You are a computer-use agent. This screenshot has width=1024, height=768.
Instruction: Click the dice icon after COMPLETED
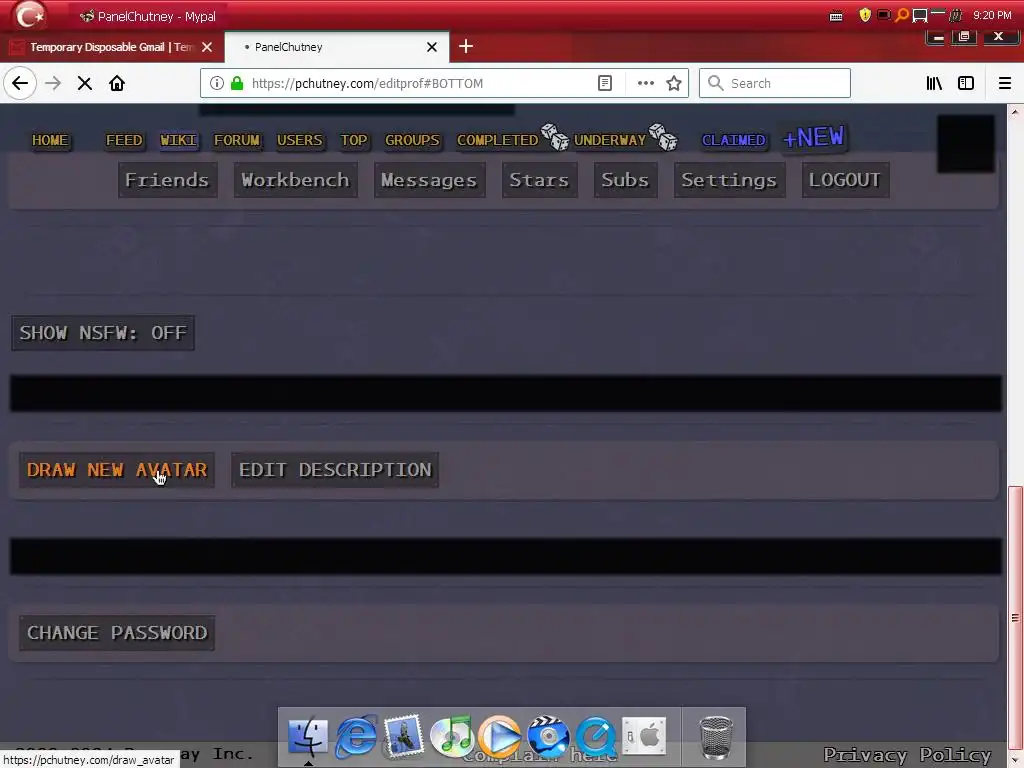(x=555, y=136)
